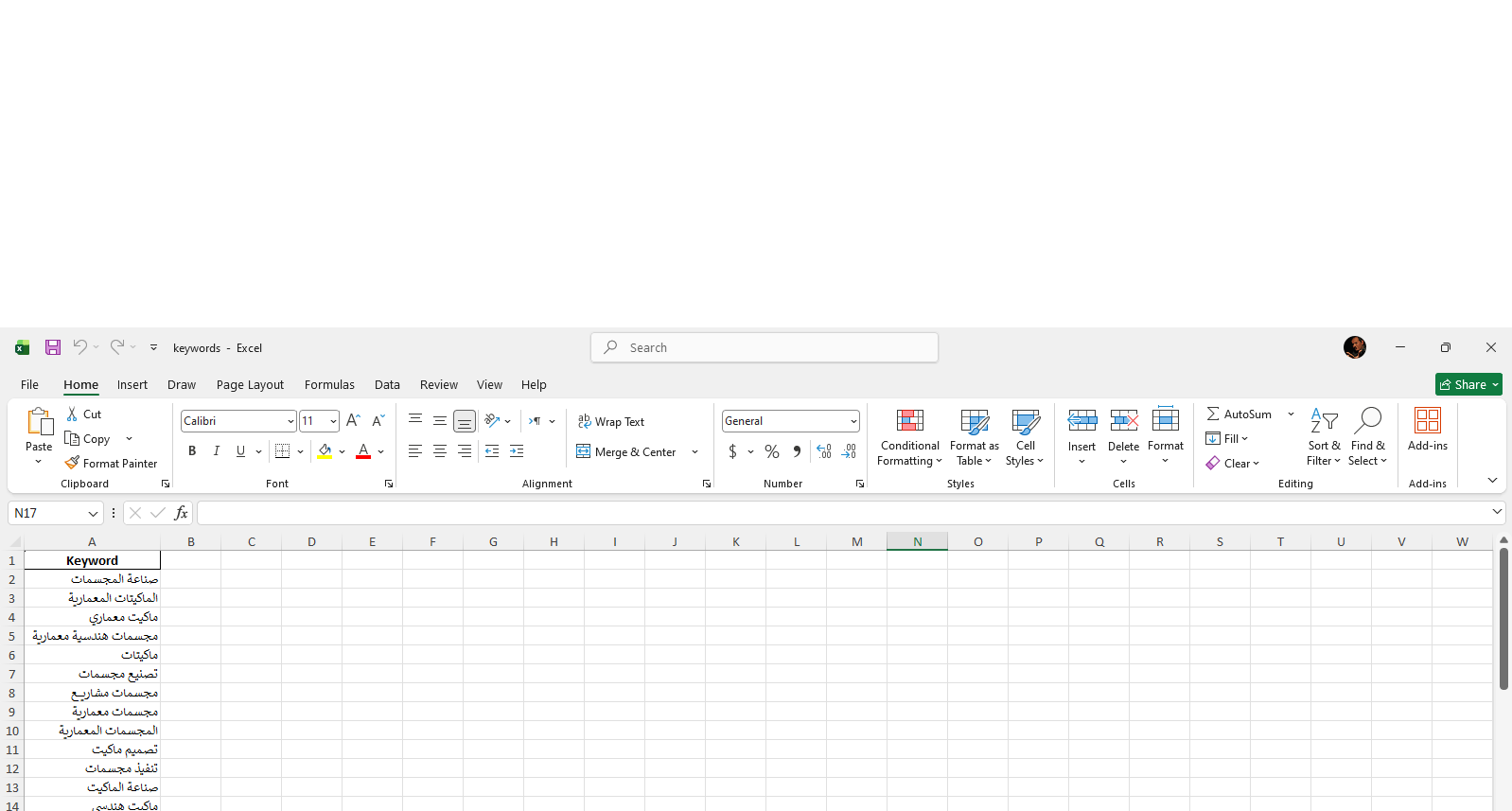This screenshot has height=811, width=1512.
Task: Expand the General number format dropdown
Action: point(853,421)
